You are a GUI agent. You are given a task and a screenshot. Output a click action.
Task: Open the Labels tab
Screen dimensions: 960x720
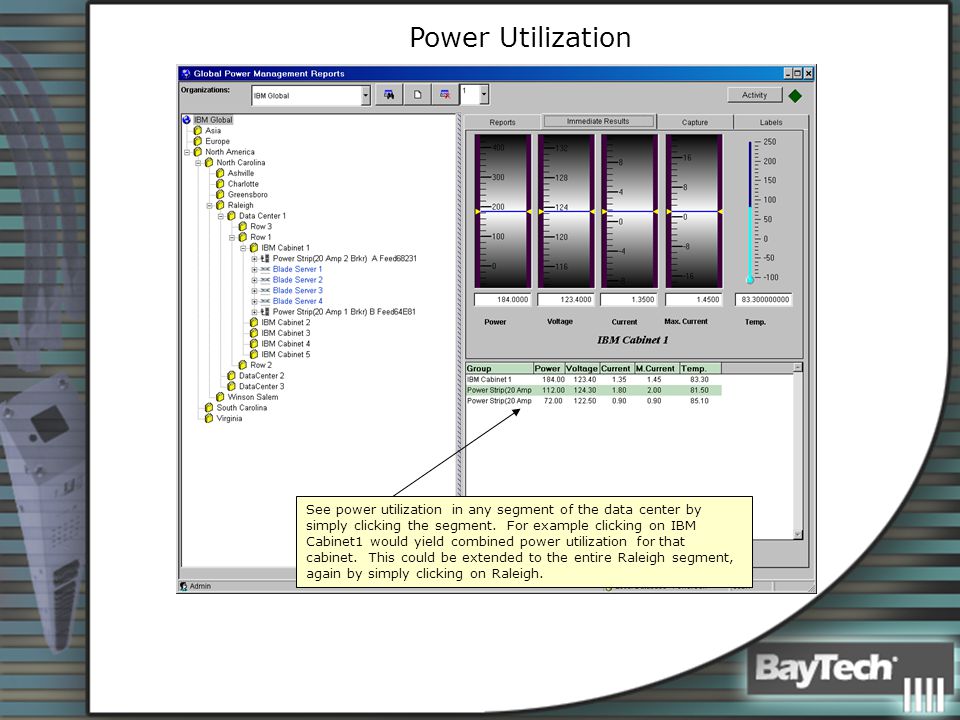[771, 122]
